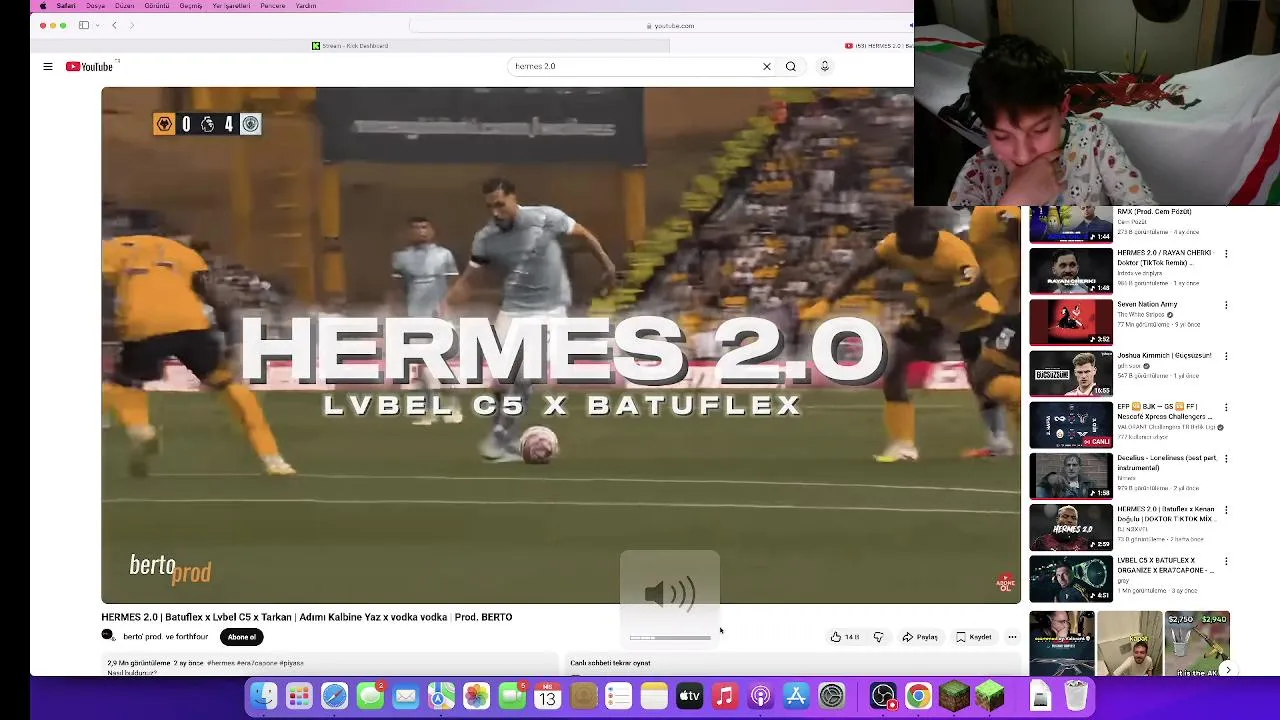Go forward with Safari's forward arrow
Screen dimensions: 1280x720
pyautogui.click(x=131, y=25)
